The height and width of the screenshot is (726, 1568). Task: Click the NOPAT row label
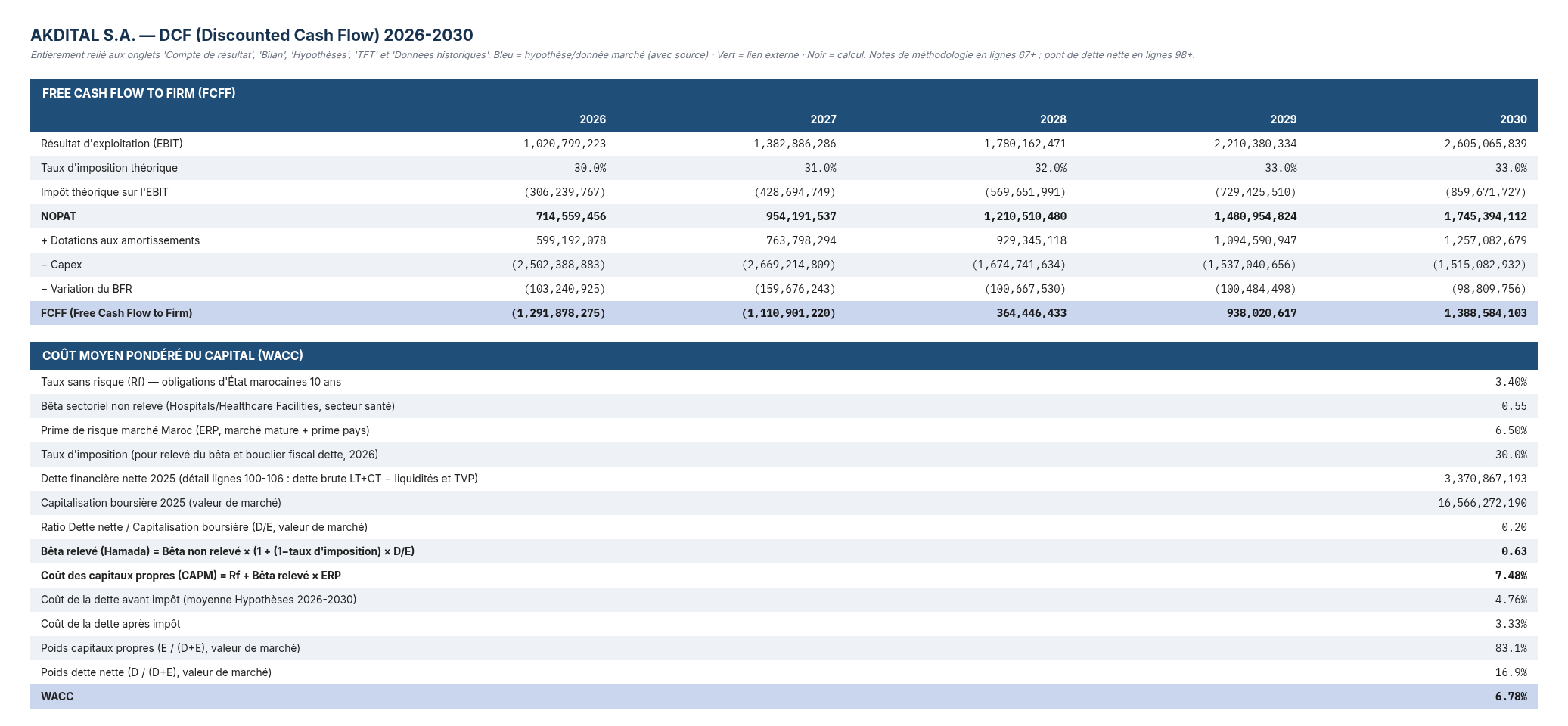(58, 216)
